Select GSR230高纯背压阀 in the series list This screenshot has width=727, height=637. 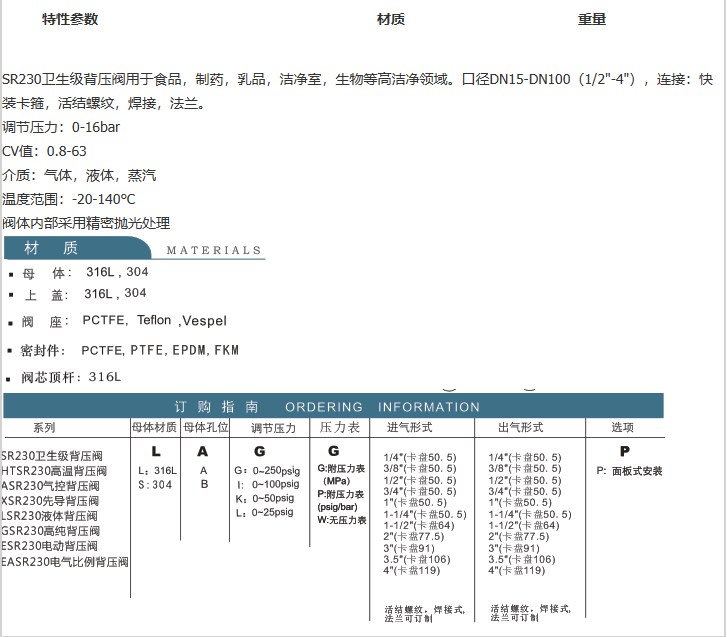point(50,531)
